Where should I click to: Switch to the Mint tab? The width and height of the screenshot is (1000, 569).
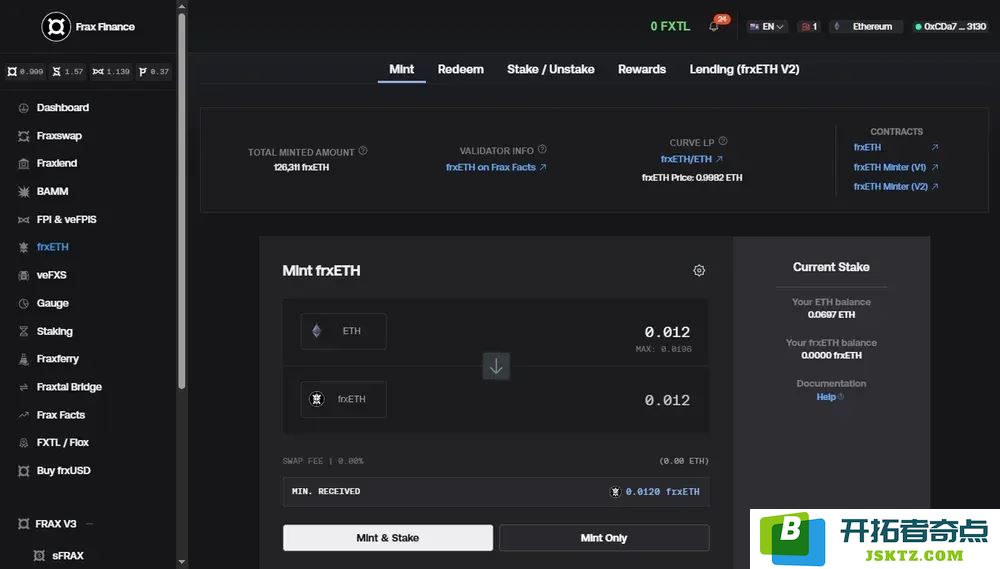pos(401,70)
